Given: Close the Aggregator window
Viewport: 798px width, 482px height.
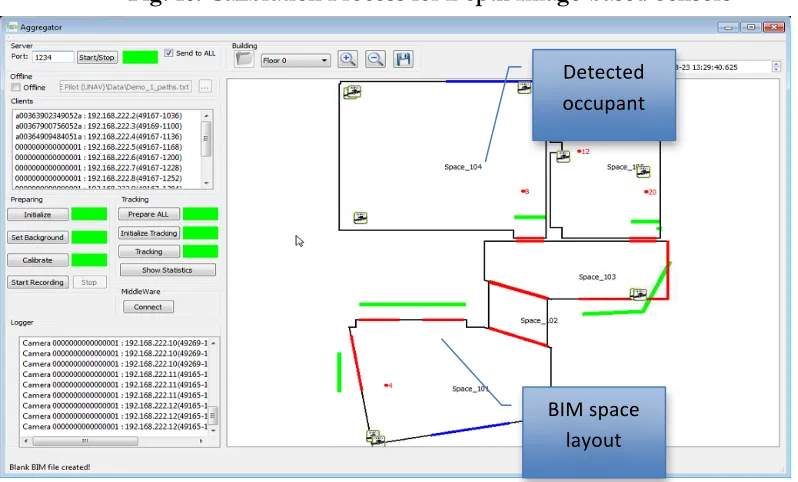Looking at the screenshot, I should pos(774,27).
